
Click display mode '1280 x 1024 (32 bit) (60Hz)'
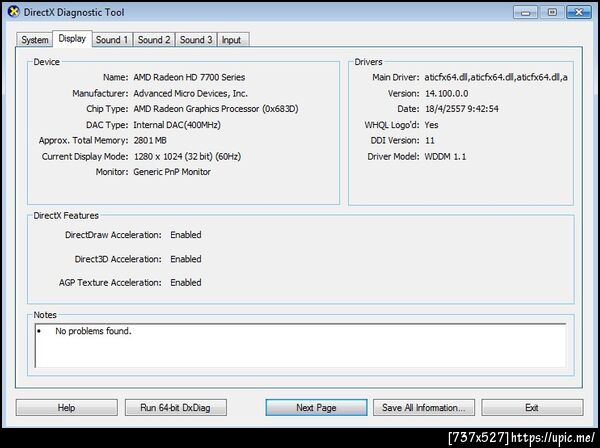pyautogui.click(x=187, y=156)
